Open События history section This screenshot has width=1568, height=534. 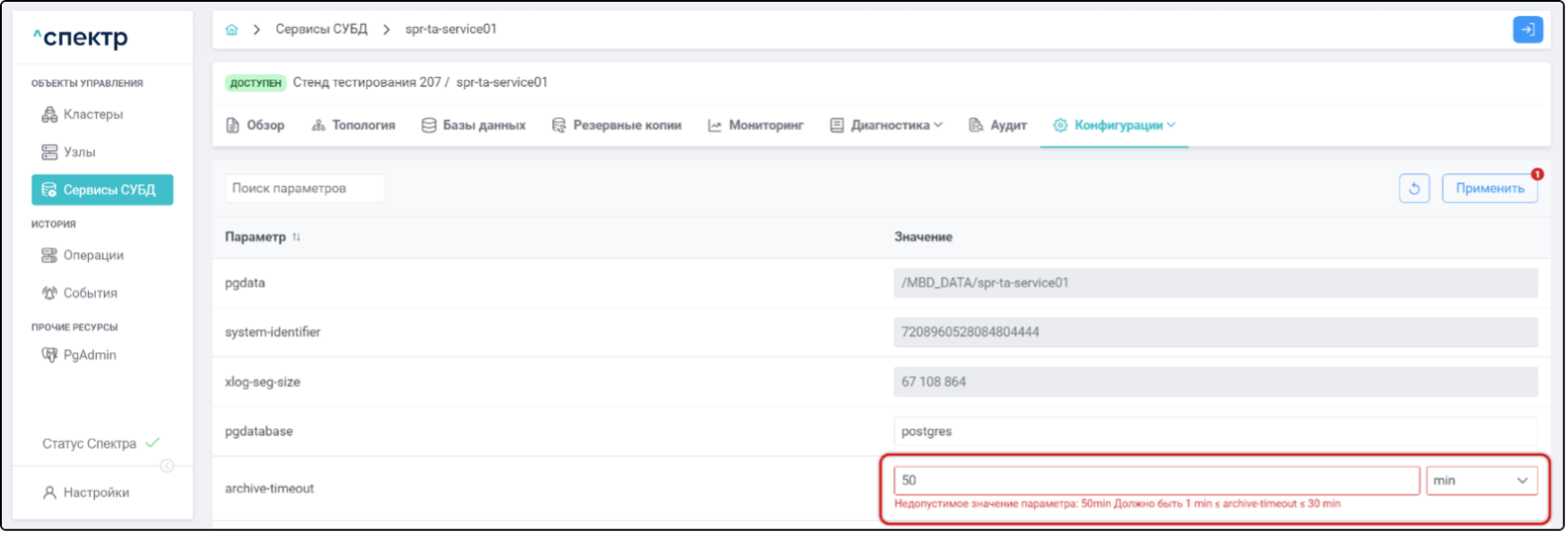90,293
